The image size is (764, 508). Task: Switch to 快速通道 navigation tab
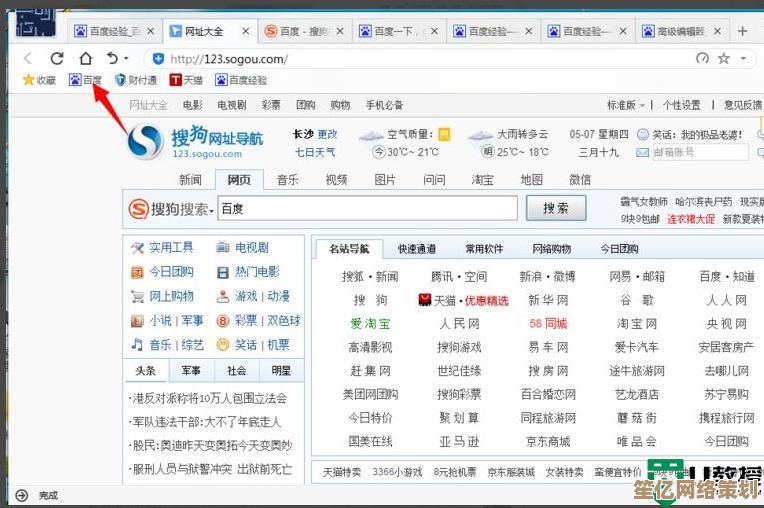(416, 249)
